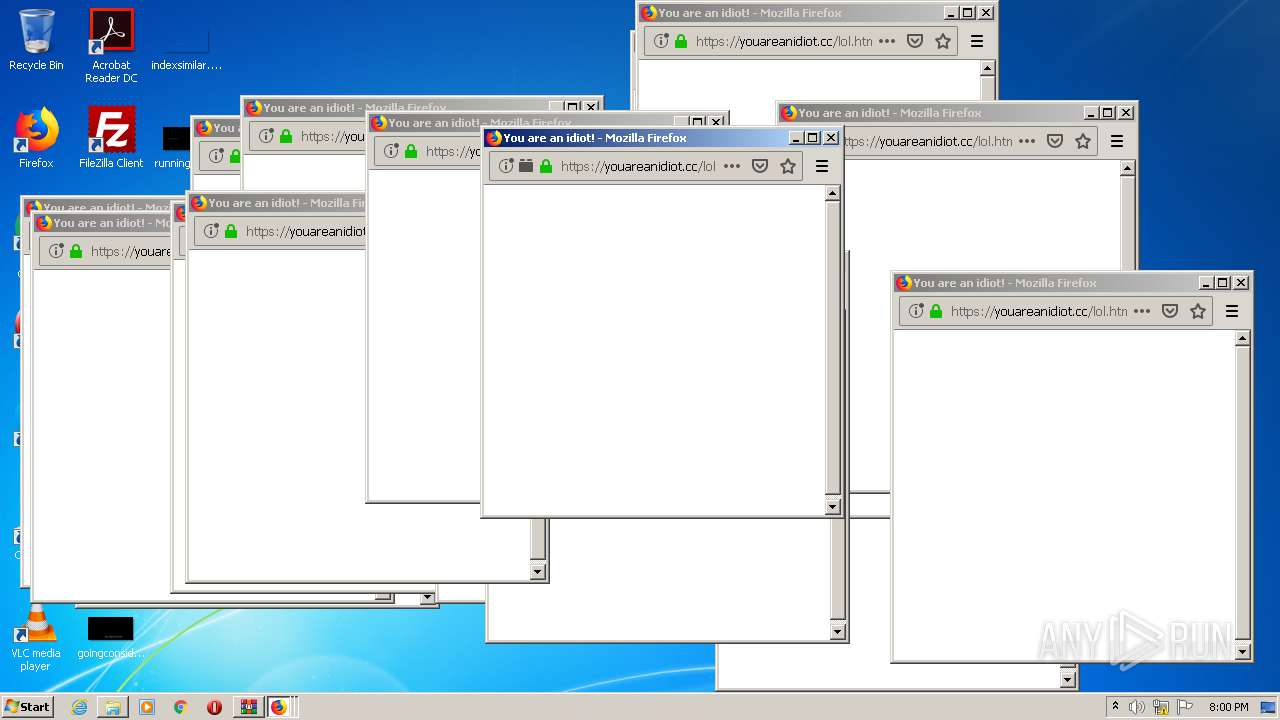The width and height of the screenshot is (1280, 720).
Task: Click the green padlock in the active window
Action: click(x=546, y=166)
